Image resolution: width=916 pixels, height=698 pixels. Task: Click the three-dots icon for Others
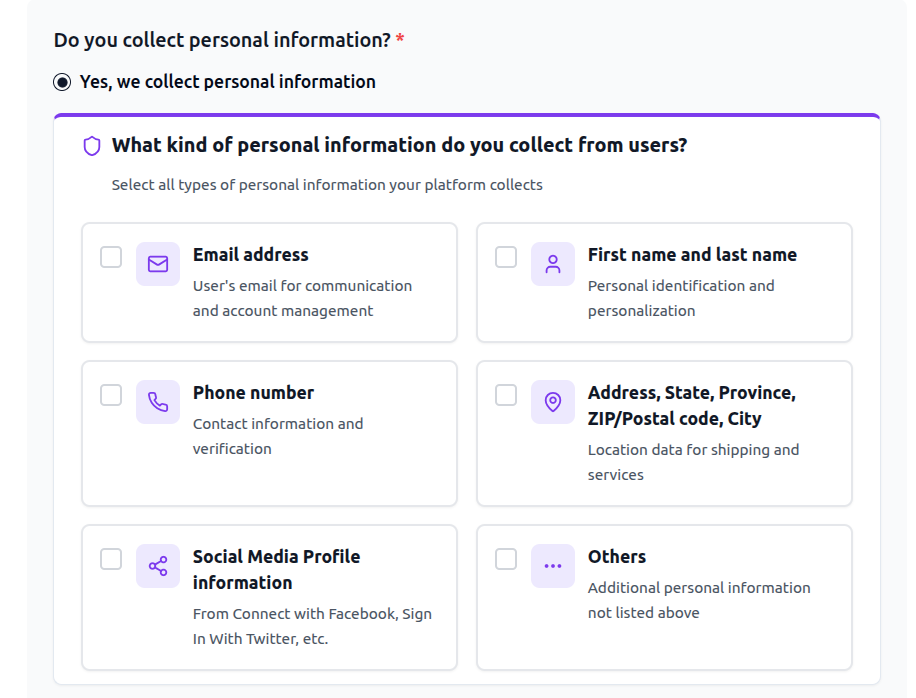point(553,566)
